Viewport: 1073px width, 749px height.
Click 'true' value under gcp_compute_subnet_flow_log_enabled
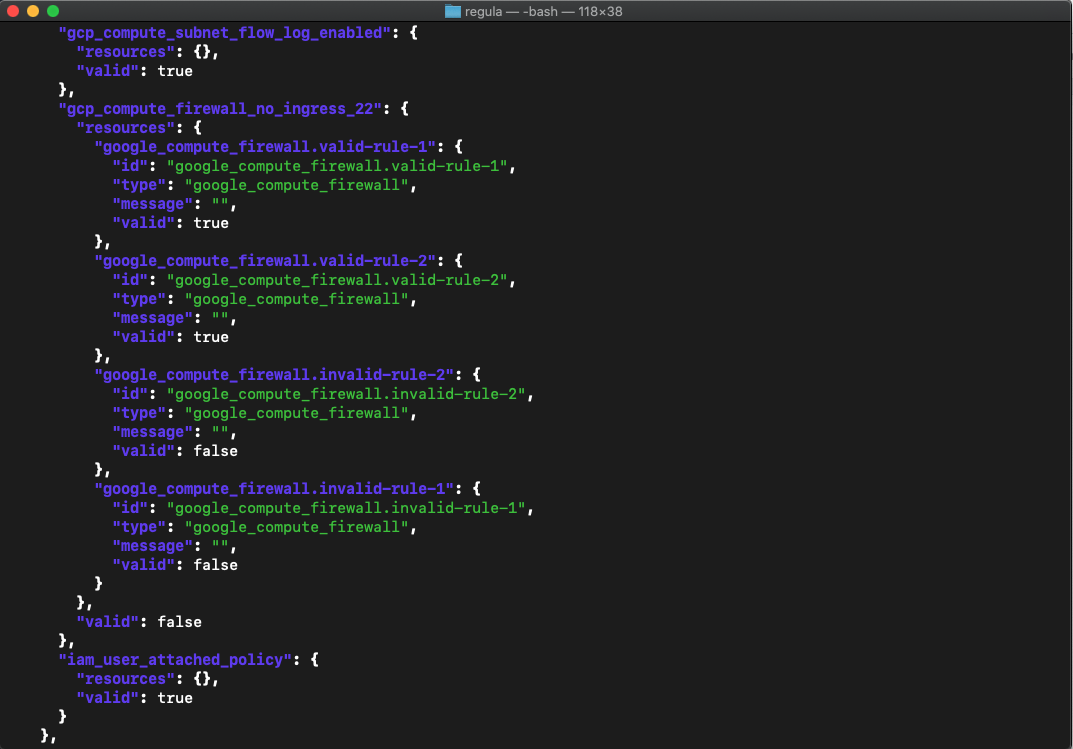(175, 71)
